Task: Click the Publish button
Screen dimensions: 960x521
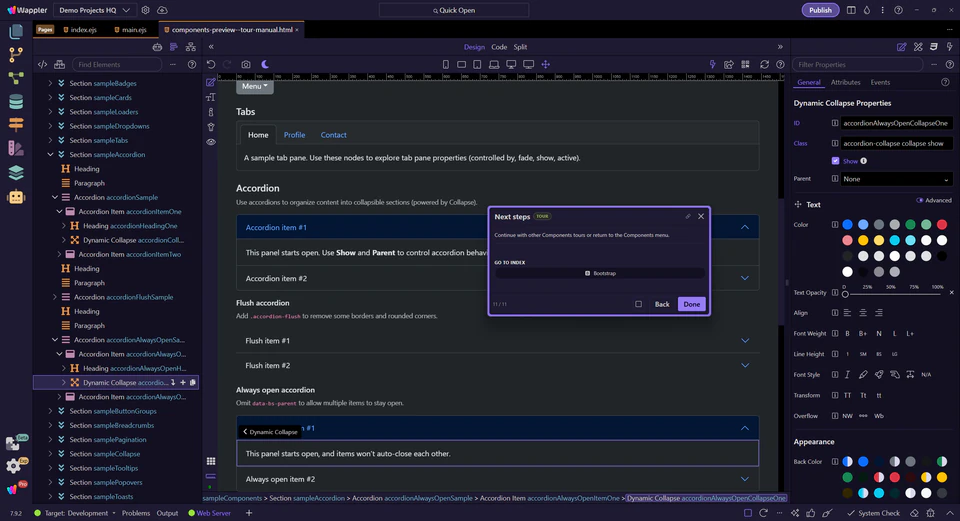Action: click(820, 10)
